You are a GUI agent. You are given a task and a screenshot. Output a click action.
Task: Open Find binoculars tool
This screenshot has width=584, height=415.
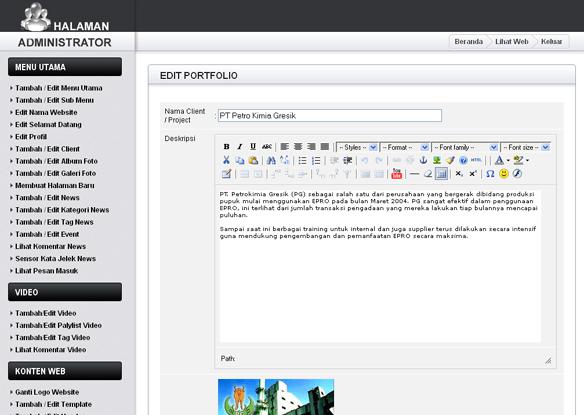[271, 160]
